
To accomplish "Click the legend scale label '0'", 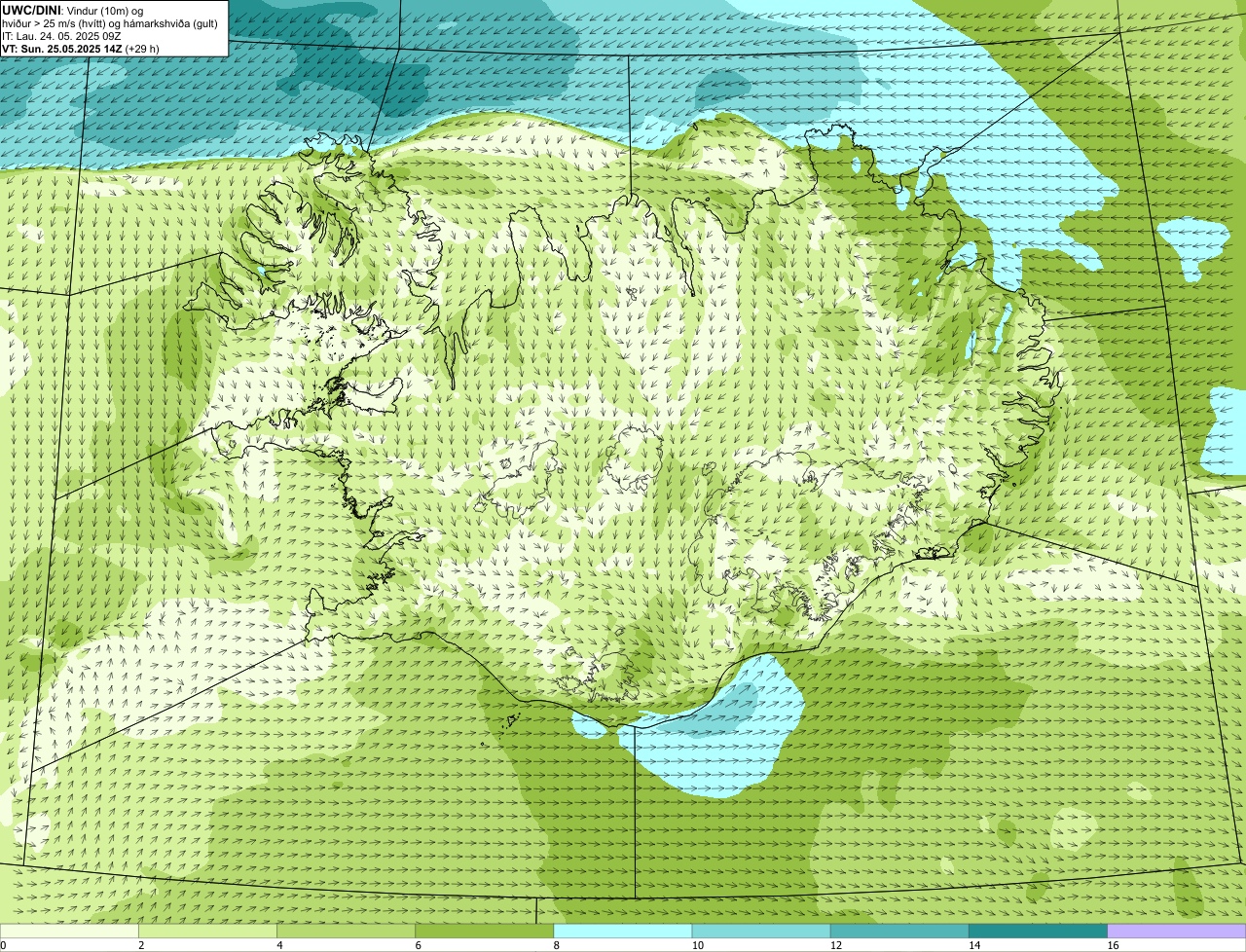I will point(3,945).
